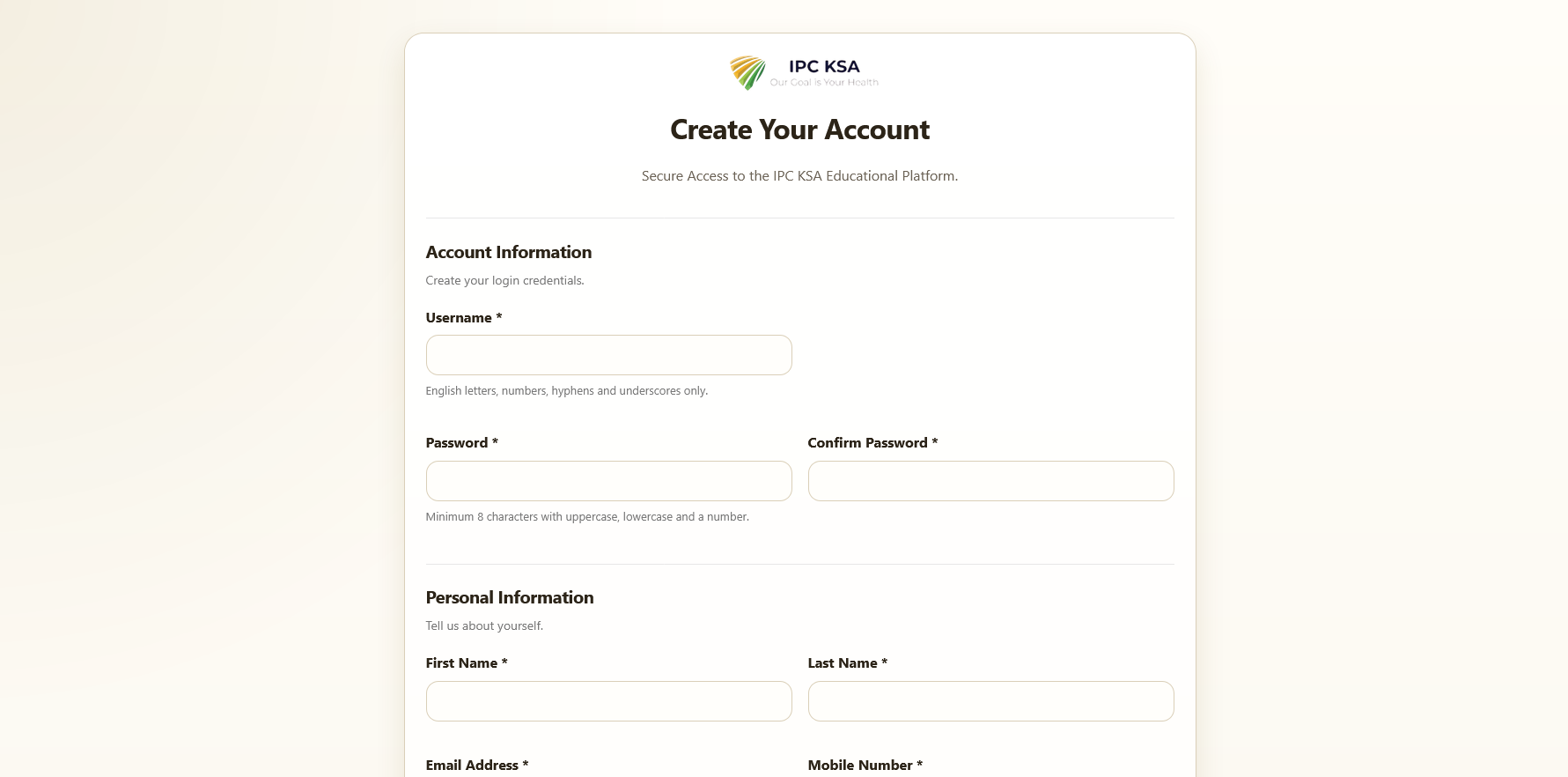Screen dimensions: 1568x777
Task: Click the Create Your Account heading
Action: (799, 129)
